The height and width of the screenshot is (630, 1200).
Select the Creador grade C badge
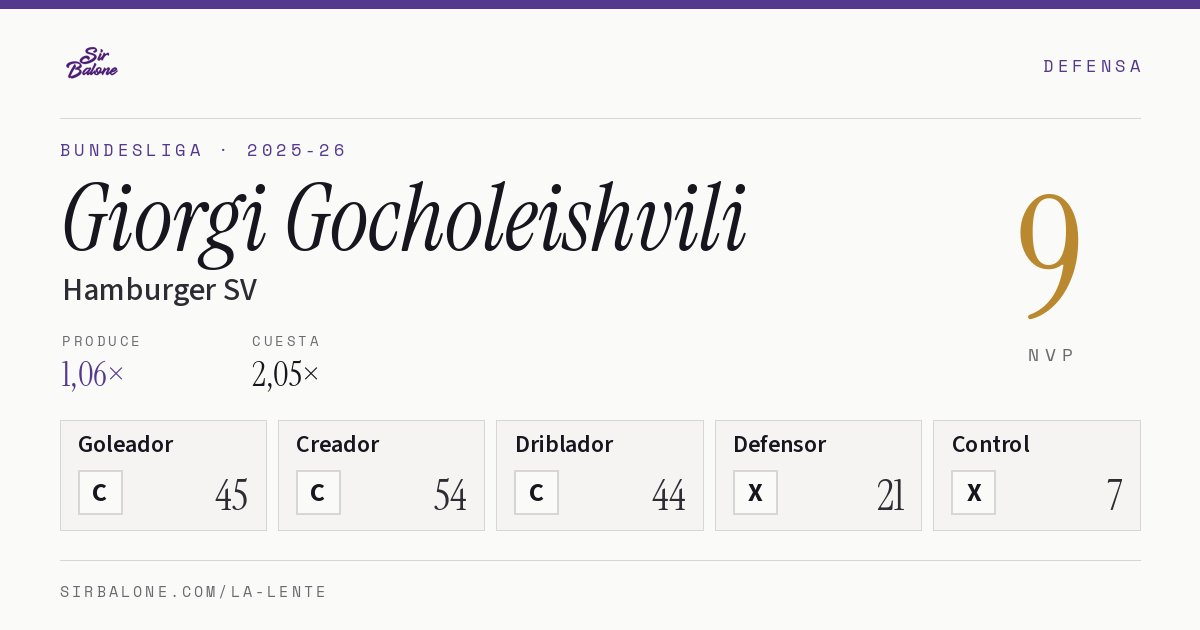tap(318, 493)
